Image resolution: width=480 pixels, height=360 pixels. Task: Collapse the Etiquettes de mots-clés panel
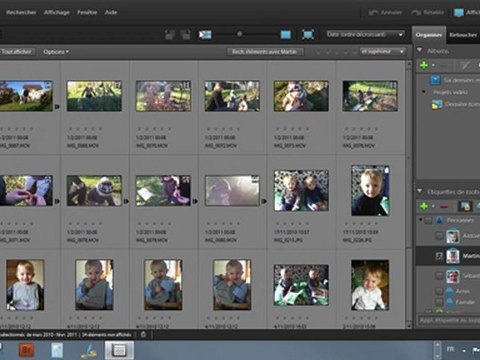[x=420, y=191]
